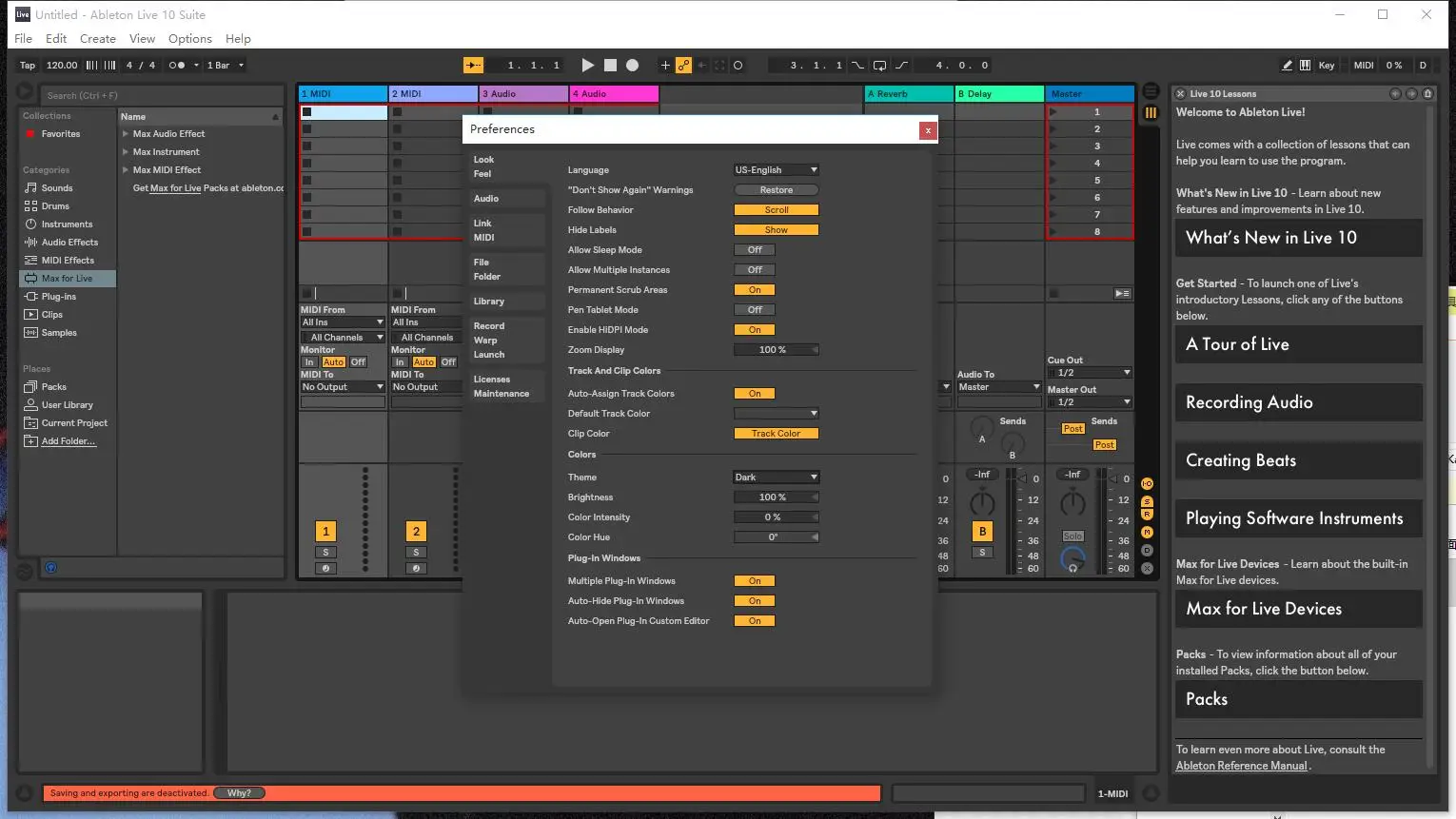Image resolution: width=1456 pixels, height=819 pixels.
Task: Click the Stop transport button
Action: pos(610,65)
